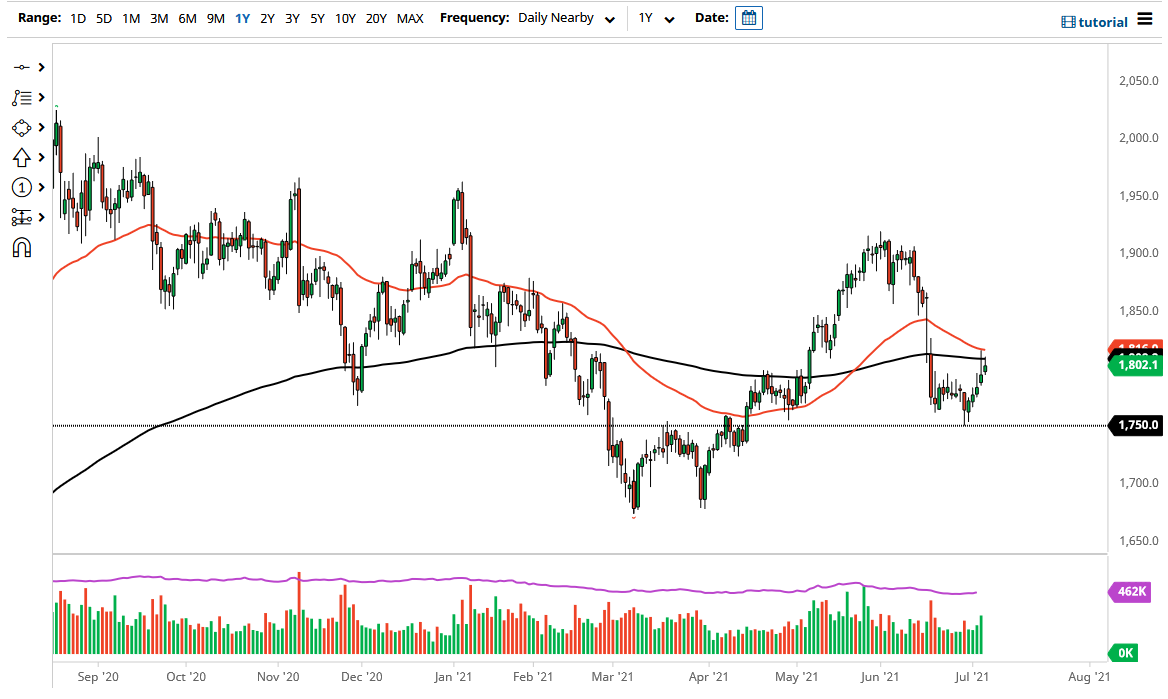Expand shapes tool options chevron
The width and height of the screenshot is (1168, 699).
coord(42,127)
